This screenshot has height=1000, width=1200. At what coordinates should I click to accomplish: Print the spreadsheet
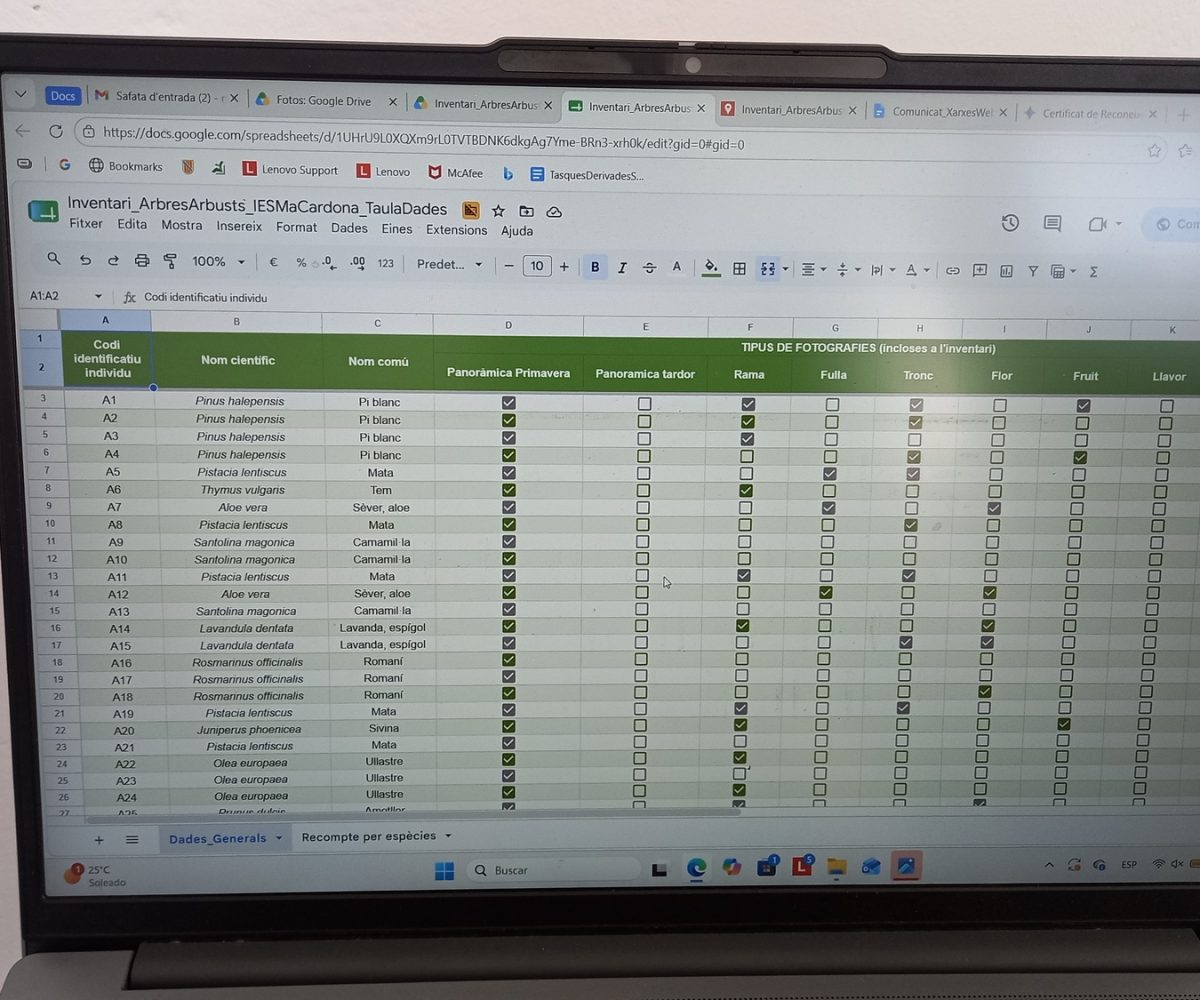[142, 261]
